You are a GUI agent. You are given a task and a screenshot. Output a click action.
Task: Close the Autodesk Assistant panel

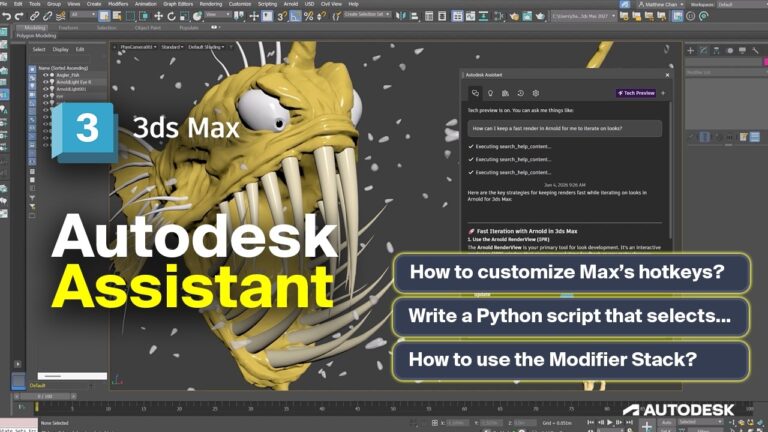(x=667, y=75)
